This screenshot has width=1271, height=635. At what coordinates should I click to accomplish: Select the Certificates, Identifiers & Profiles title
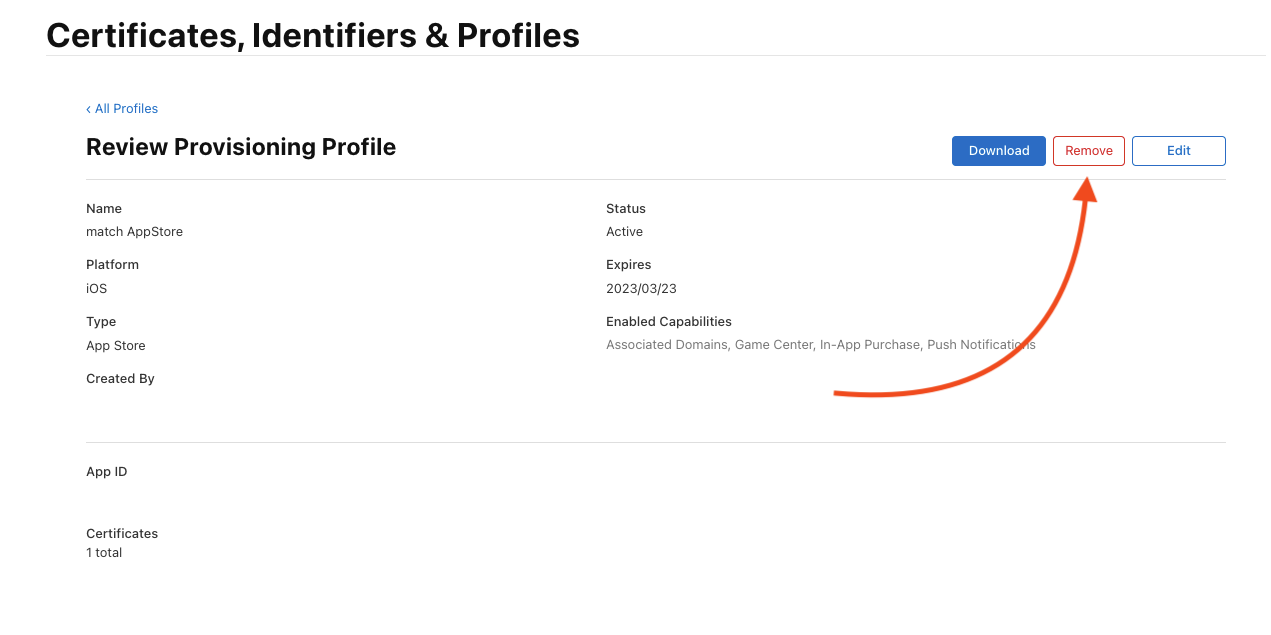(312, 35)
